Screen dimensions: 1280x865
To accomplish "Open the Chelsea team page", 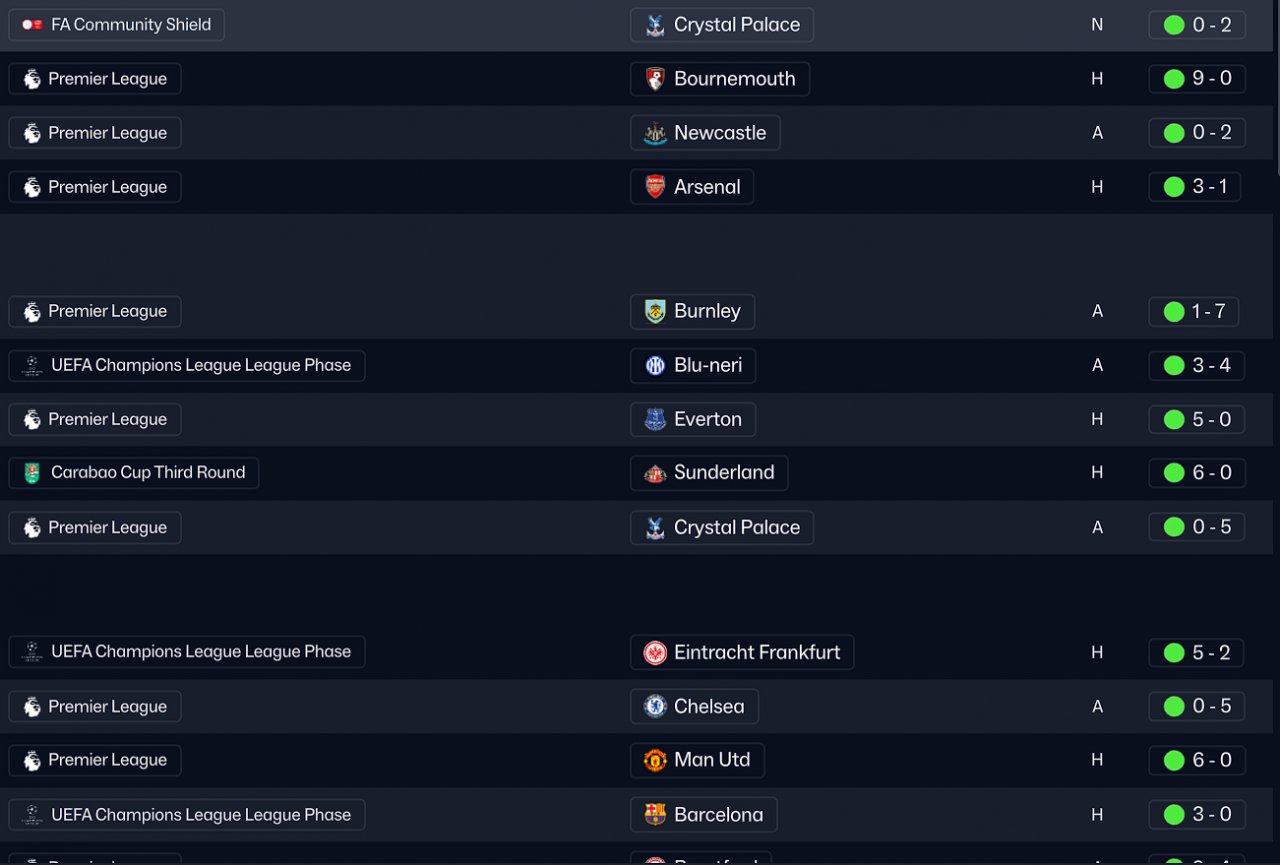I will coord(708,706).
